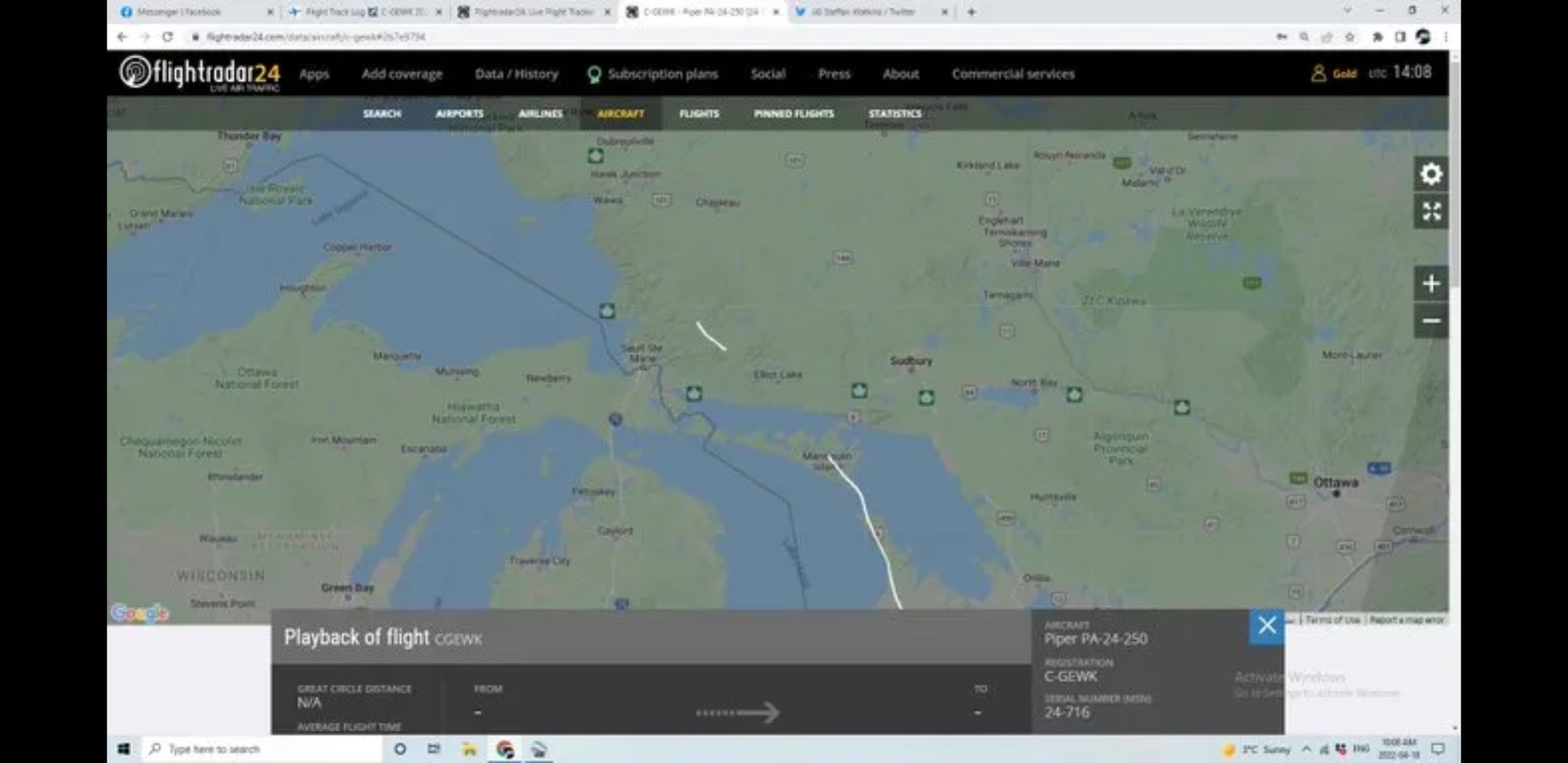1568x763 pixels.
Task: Open Add coverage page
Action: pyautogui.click(x=402, y=74)
